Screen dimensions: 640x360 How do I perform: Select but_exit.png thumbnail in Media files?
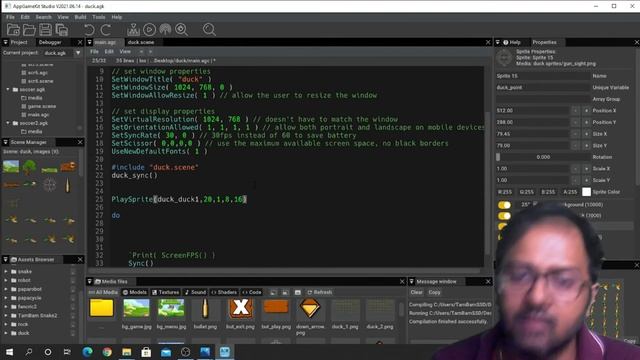pos(240,308)
